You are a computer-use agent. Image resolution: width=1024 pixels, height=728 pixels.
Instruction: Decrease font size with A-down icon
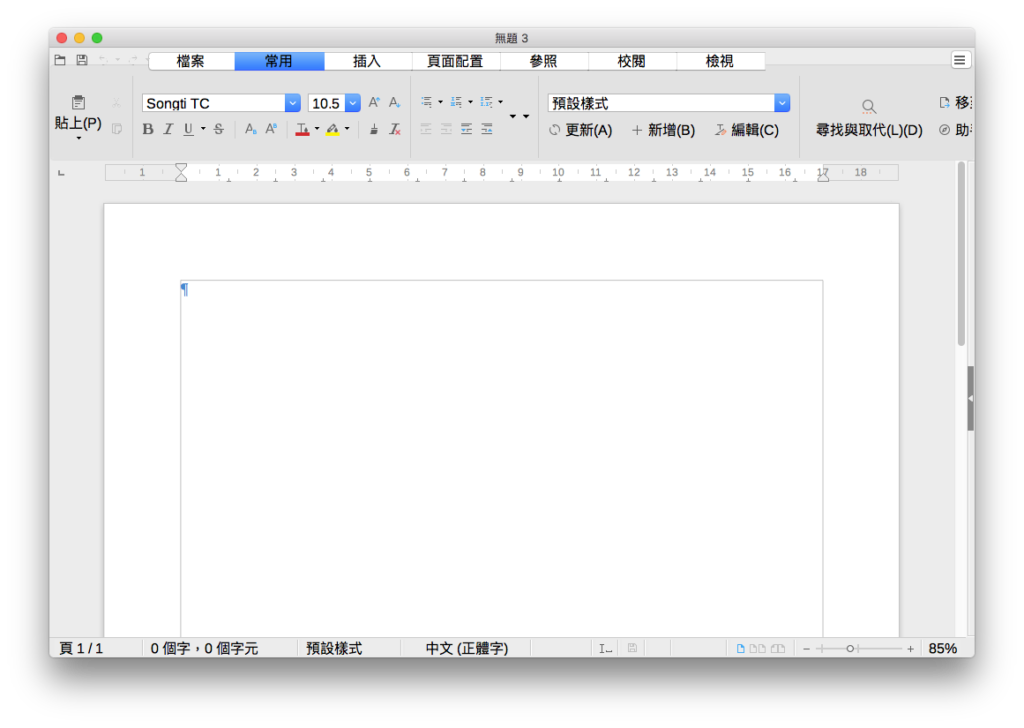coord(394,103)
